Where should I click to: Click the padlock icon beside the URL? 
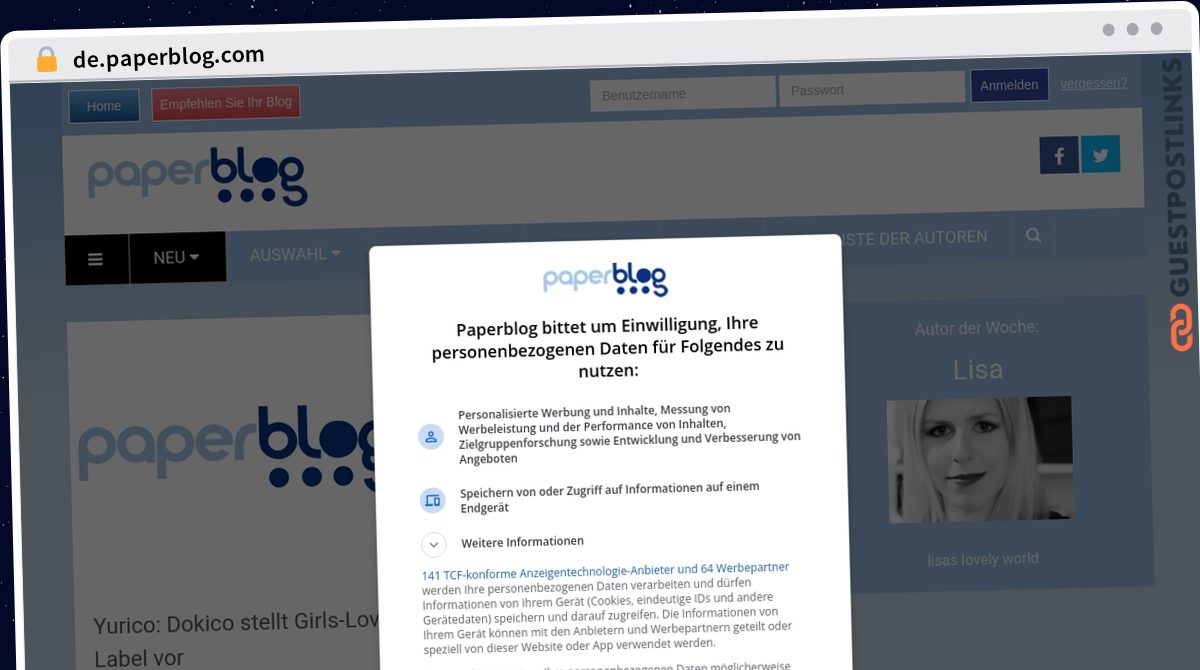coord(46,59)
